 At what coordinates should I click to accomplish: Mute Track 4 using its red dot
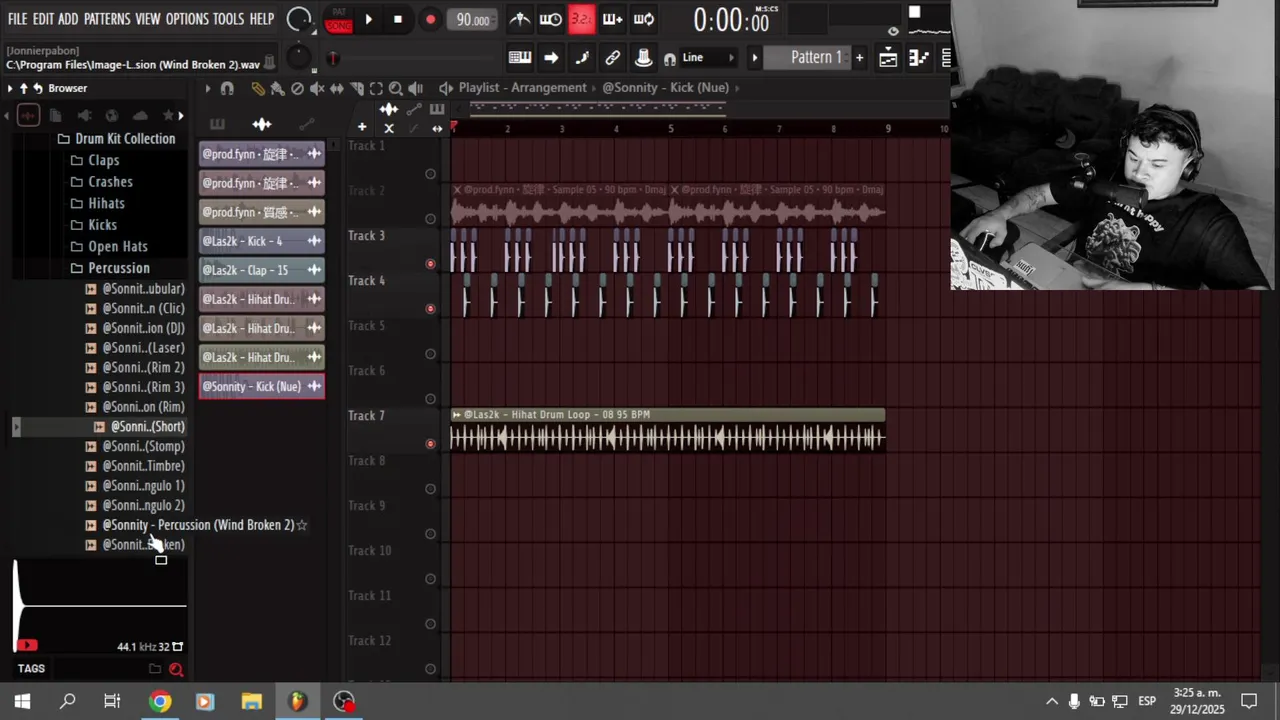(x=431, y=309)
